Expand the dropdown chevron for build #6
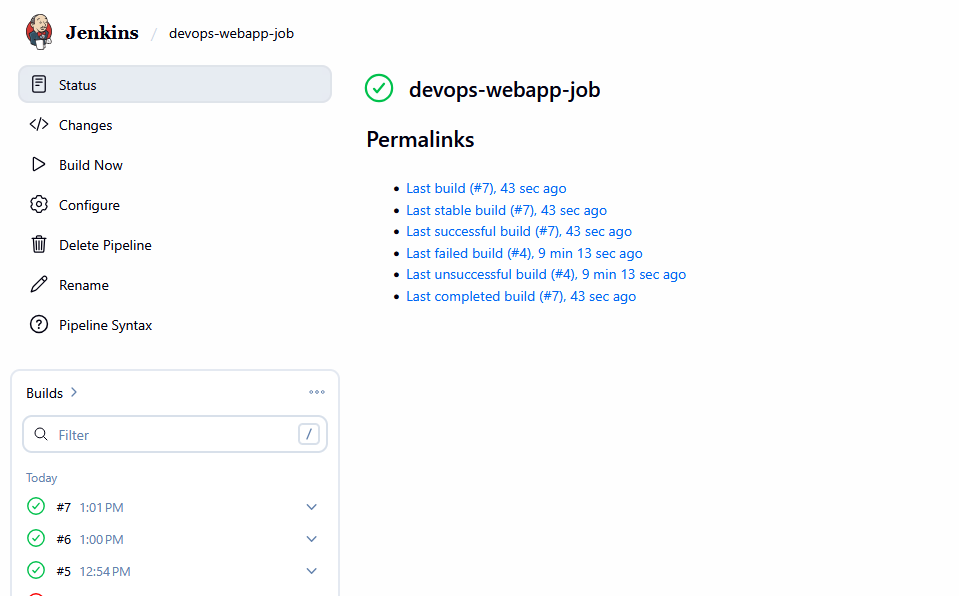This screenshot has height=596, width=959. coord(311,539)
